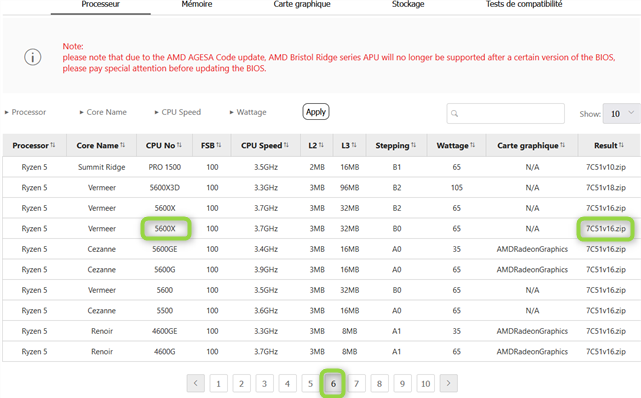The width and height of the screenshot is (641, 398).
Task: Download 7C51v18.zip for 5600X3D
Action: [606, 188]
